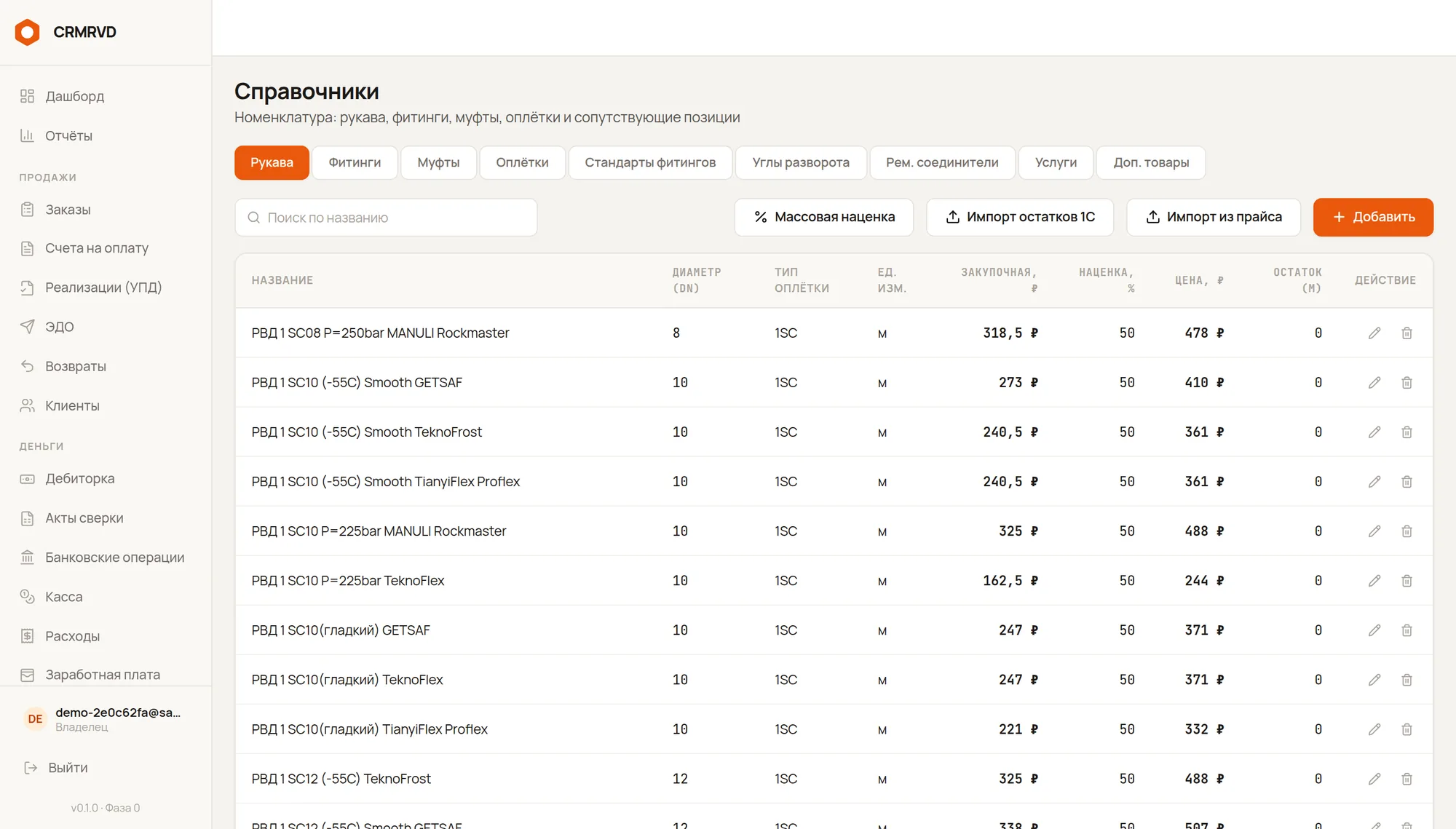
Task: Click the demo-2e0c62fa account email
Action: 118,713
